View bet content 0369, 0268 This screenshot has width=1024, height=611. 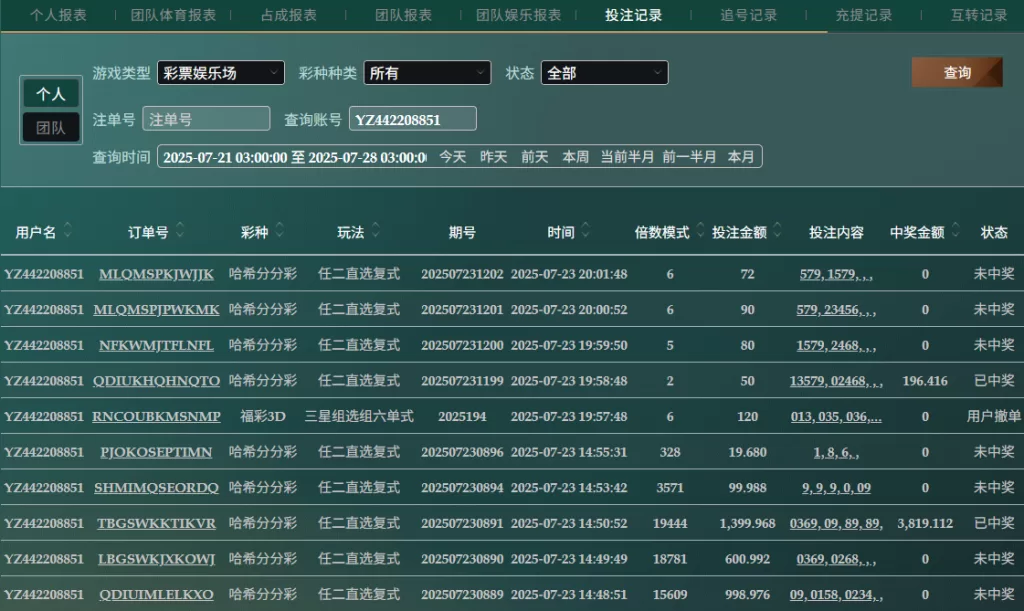point(836,559)
